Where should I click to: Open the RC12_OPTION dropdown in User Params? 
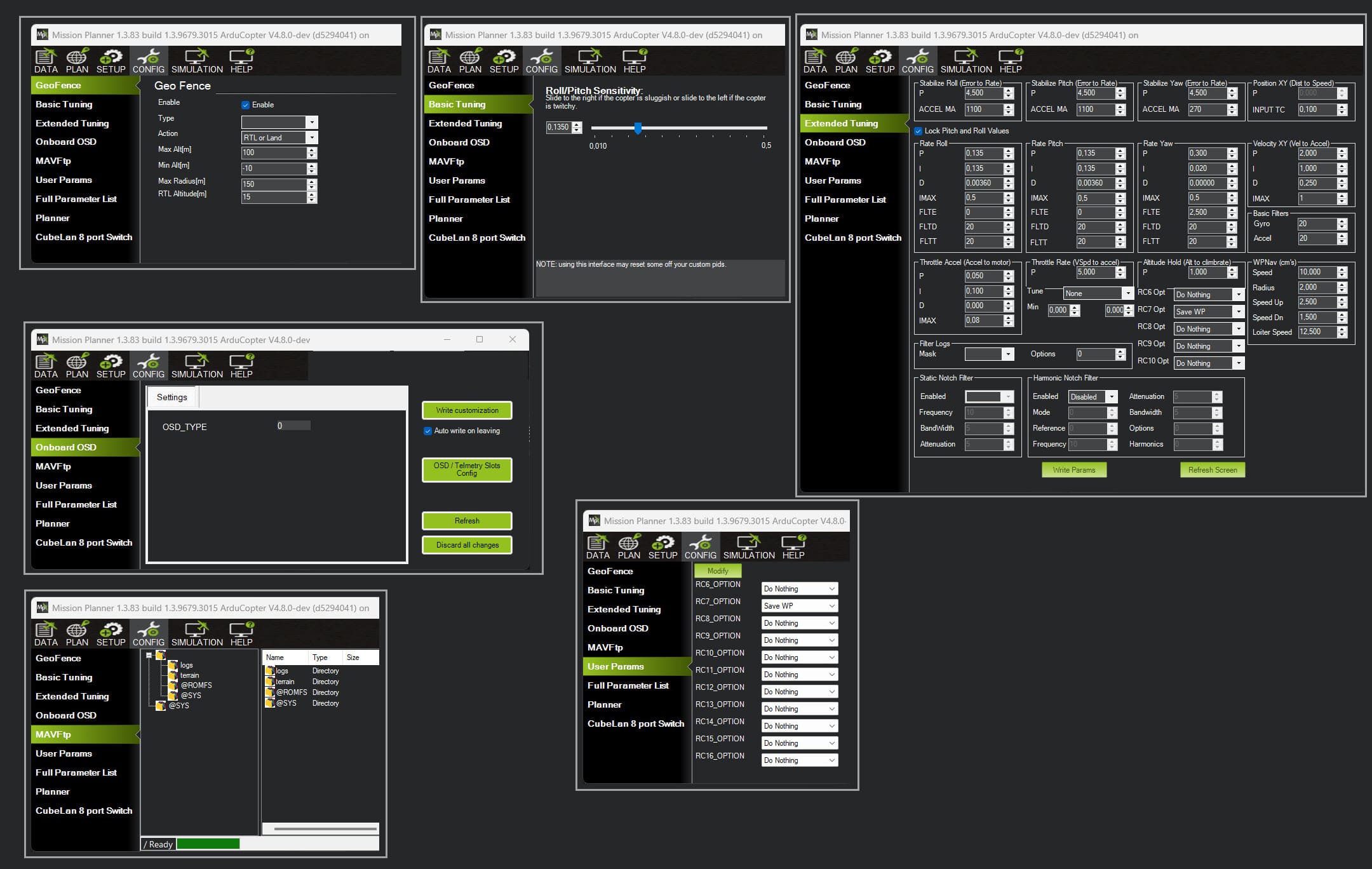tap(800, 692)
